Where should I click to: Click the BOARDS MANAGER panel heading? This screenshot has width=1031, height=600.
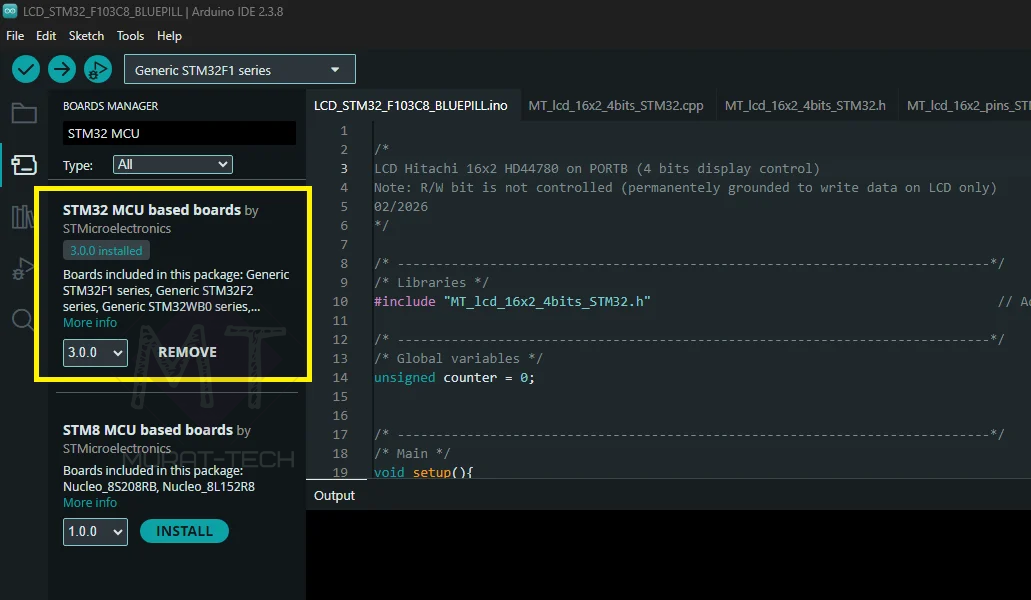[x=110, y=106]
